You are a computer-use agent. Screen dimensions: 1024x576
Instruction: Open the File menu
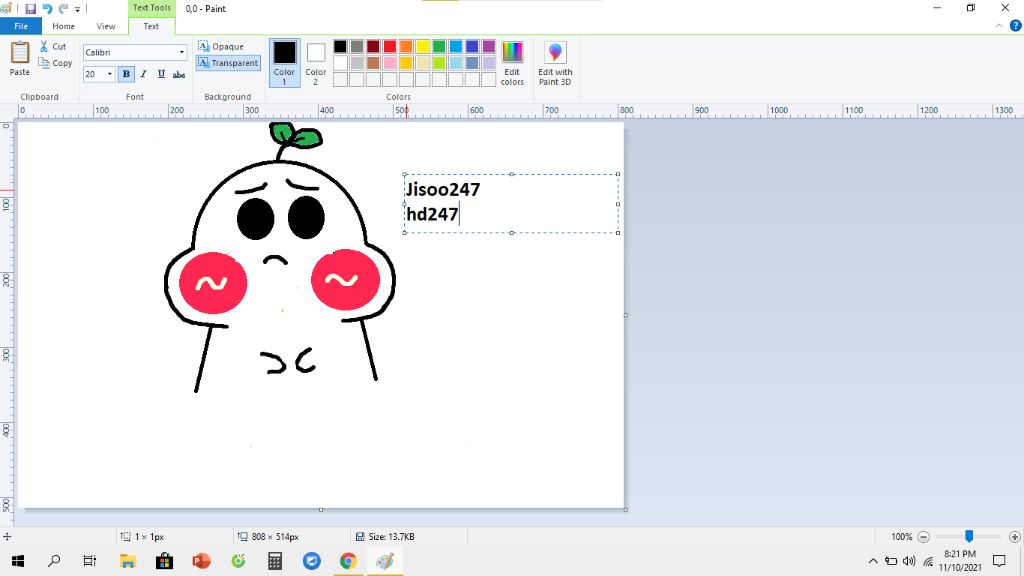[21, 26]
